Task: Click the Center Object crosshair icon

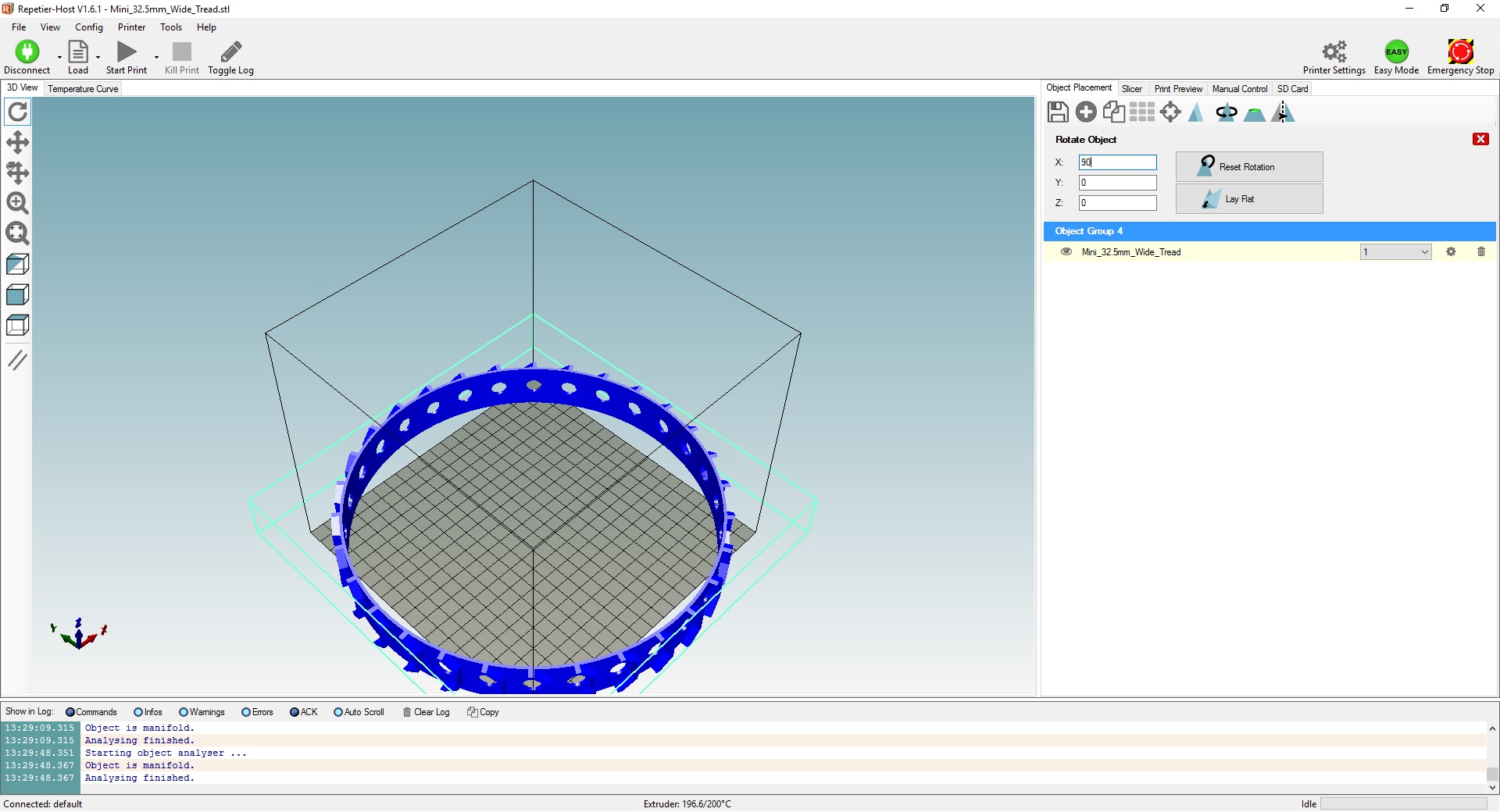Action: point(1170,112)
